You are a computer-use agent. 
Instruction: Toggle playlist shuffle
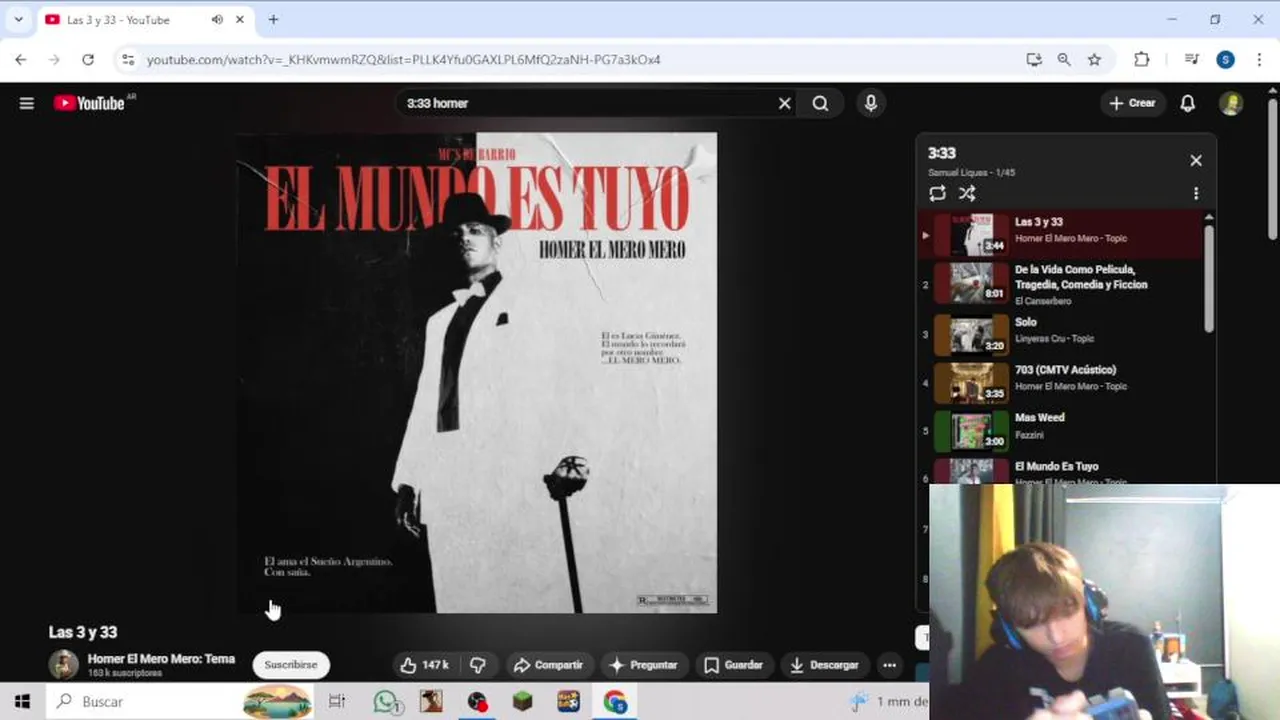point(967,194)
